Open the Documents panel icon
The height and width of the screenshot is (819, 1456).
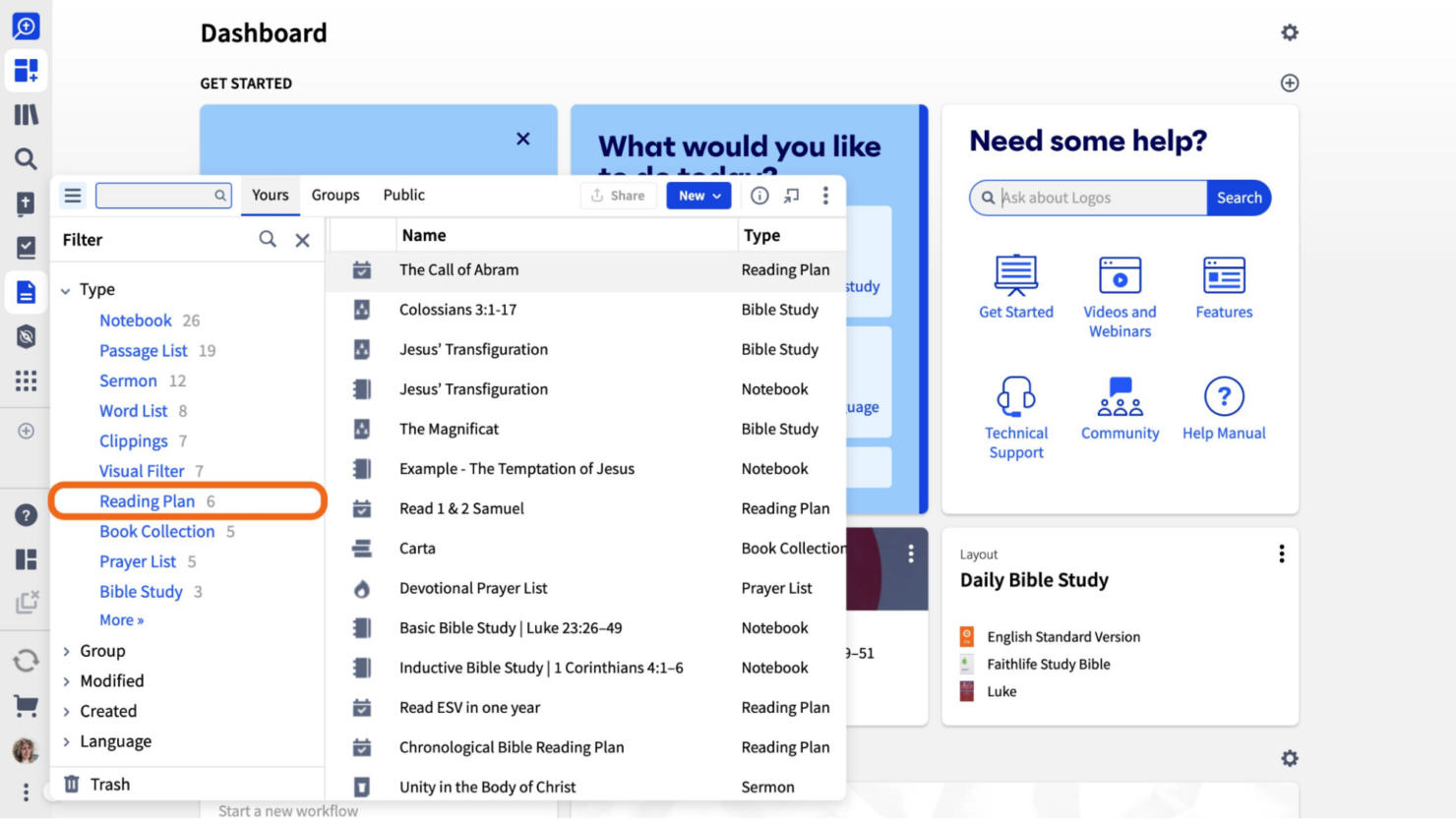pos(26,291)
